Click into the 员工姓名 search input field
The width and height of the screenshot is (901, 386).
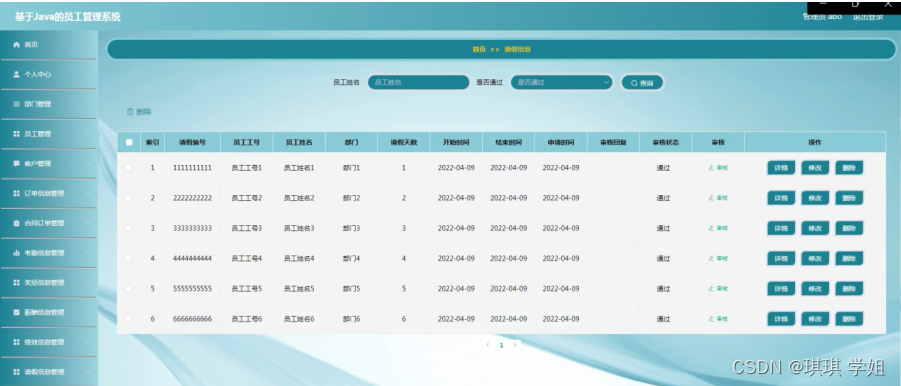click(418, 83)
